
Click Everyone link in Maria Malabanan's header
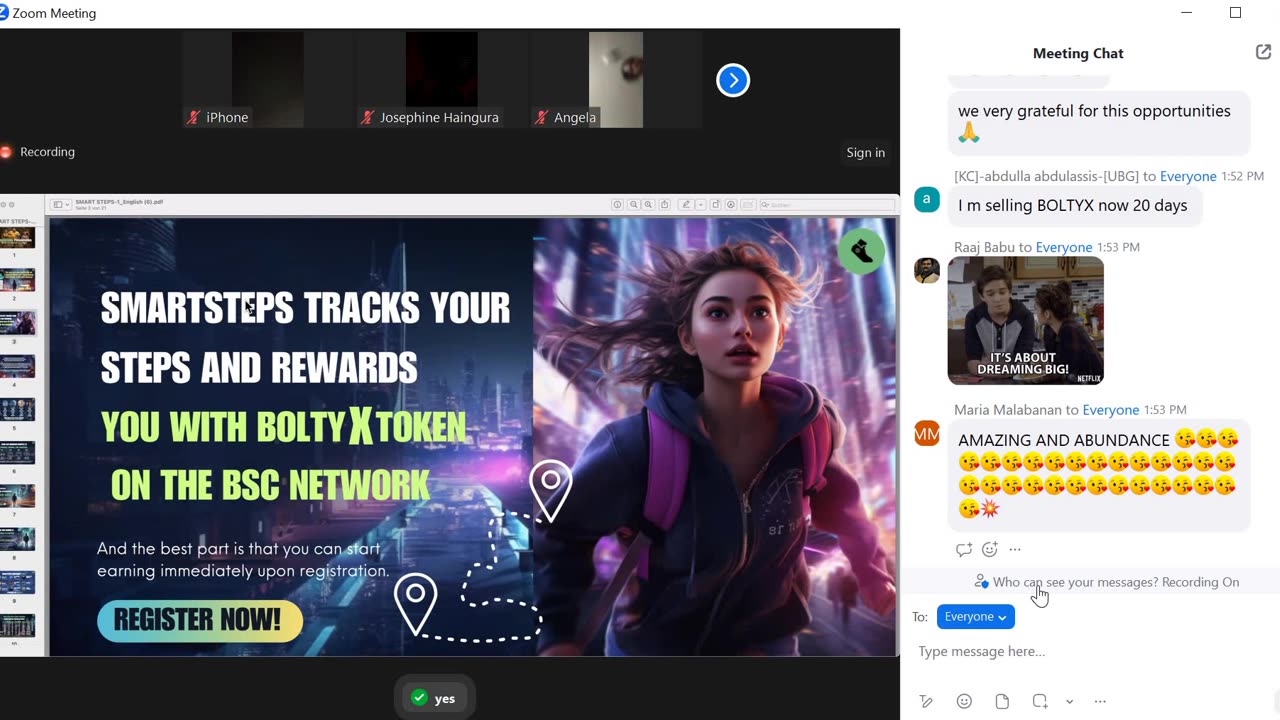click(x=1111, y=410)
